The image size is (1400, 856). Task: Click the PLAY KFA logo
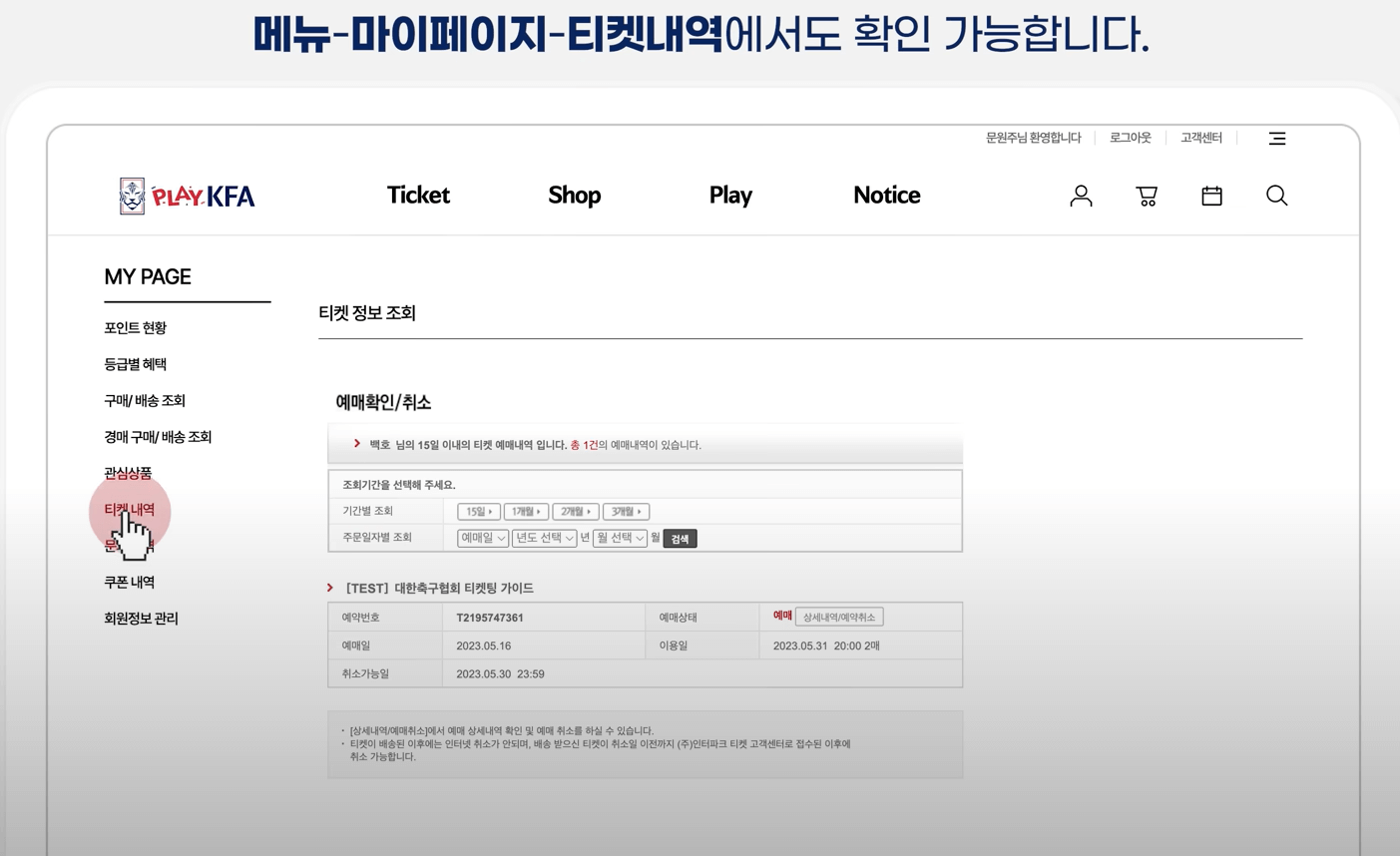(x=186, y=196)
